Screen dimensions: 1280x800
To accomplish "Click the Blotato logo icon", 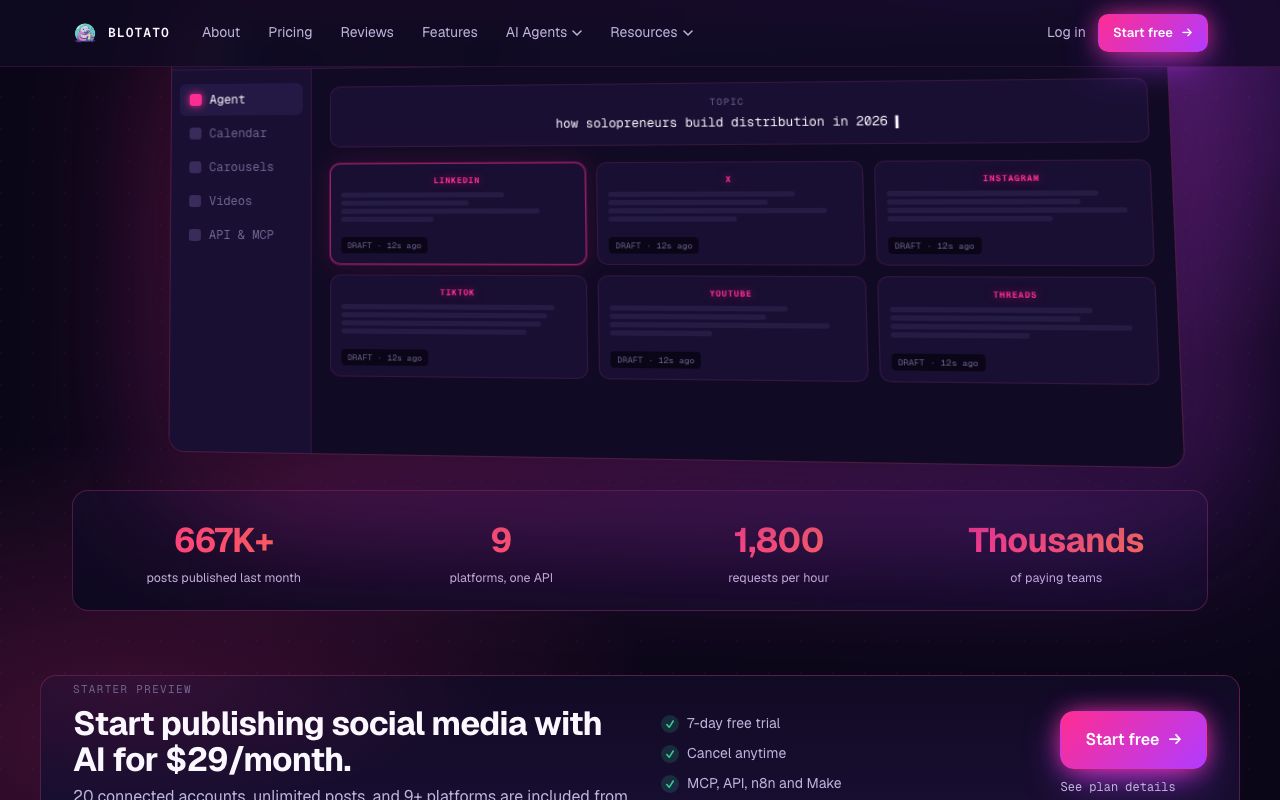I will pyautogui.click(x=85, y=33).
